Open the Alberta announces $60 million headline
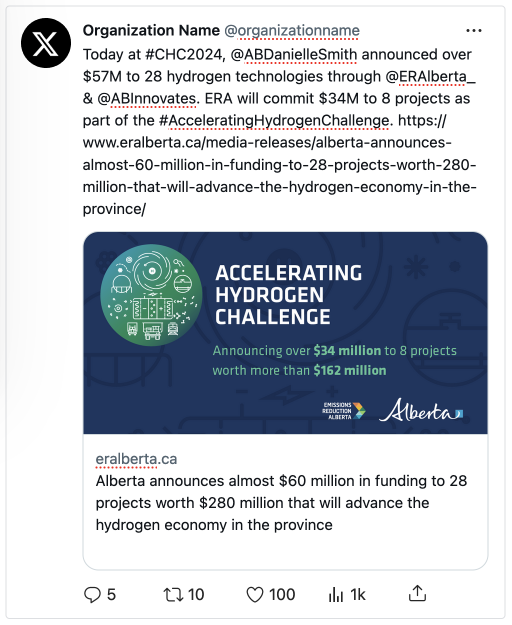 [x=281, y=503]
